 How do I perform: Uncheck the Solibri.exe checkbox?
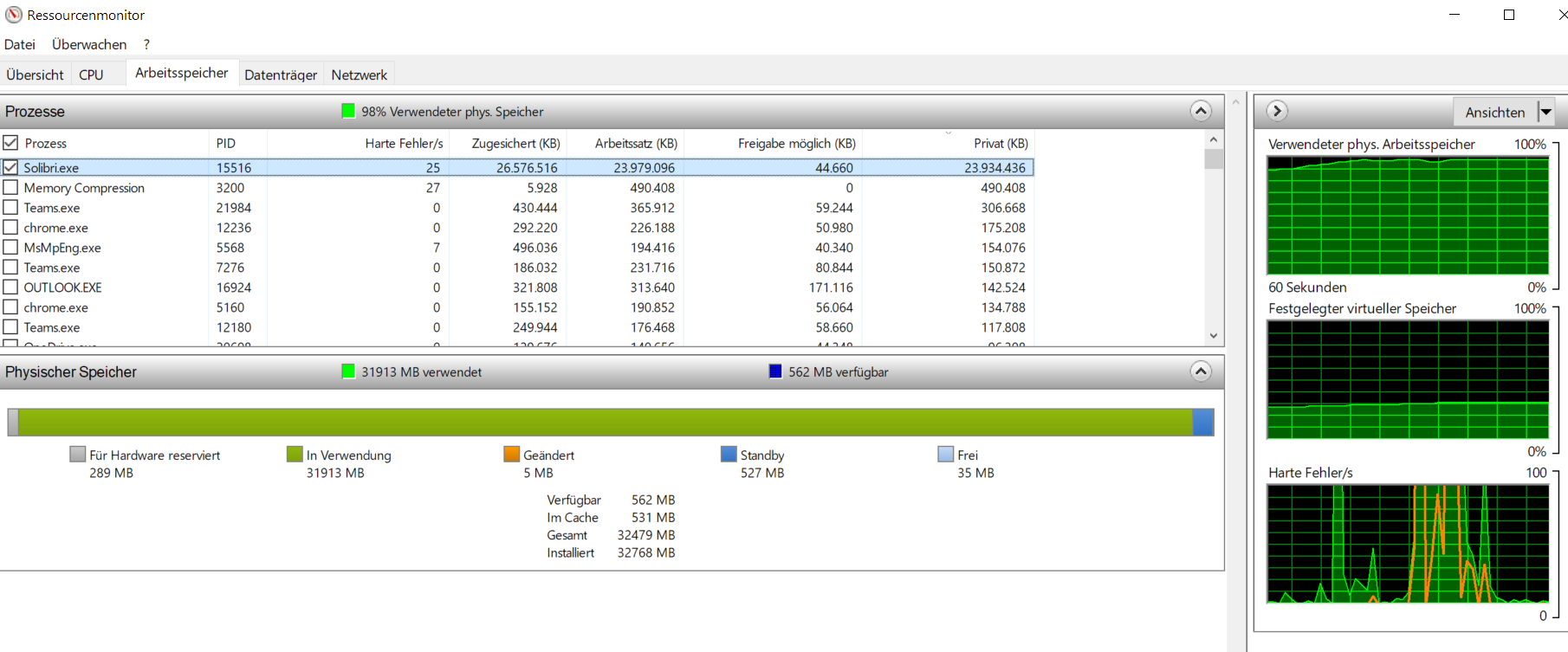pyautogui.click(x=10, y=167)
